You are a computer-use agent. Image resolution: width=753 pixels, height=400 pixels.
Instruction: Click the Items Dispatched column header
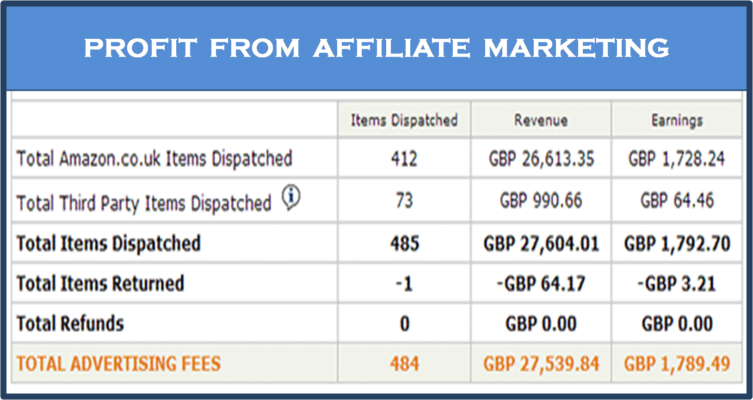pos(404,120)
